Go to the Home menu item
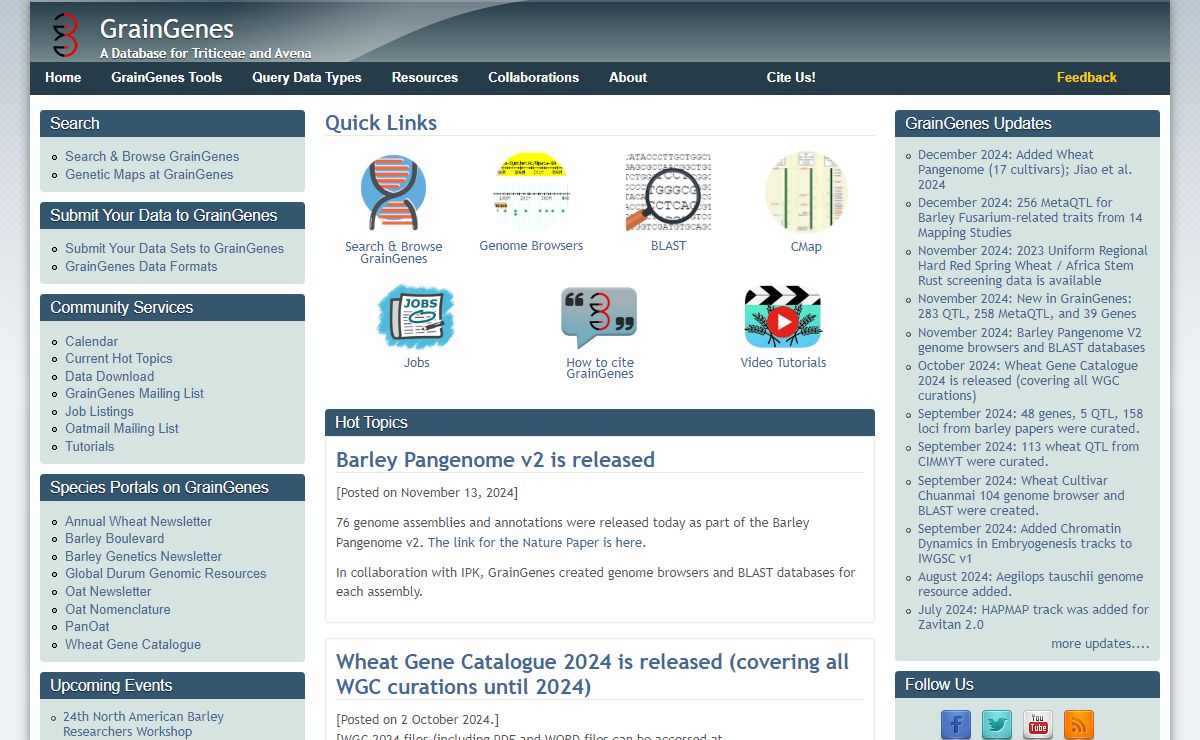The width and height of the screenshot is (1200, 740). [63, 77]
